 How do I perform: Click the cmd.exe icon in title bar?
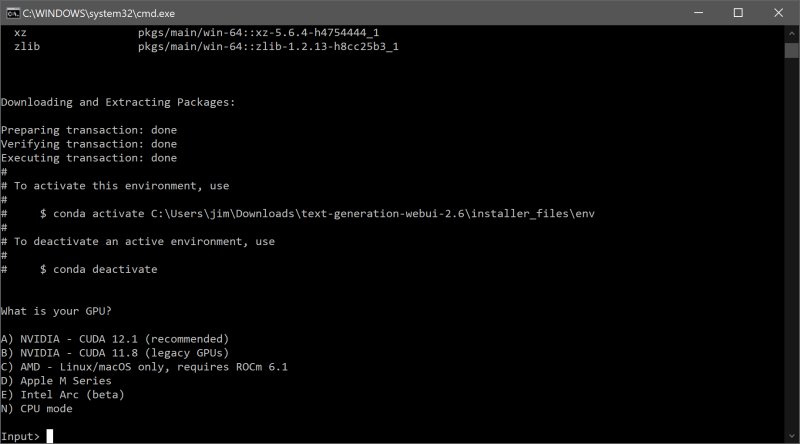12,12
